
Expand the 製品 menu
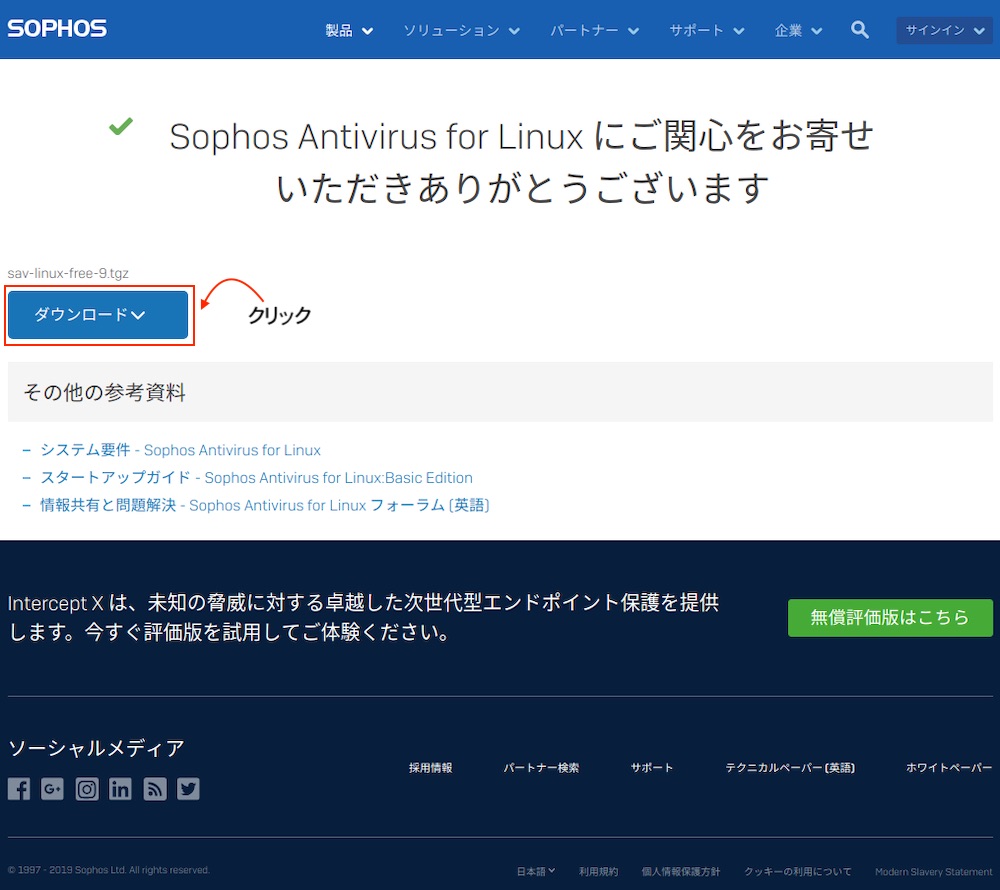click(349, 30)
